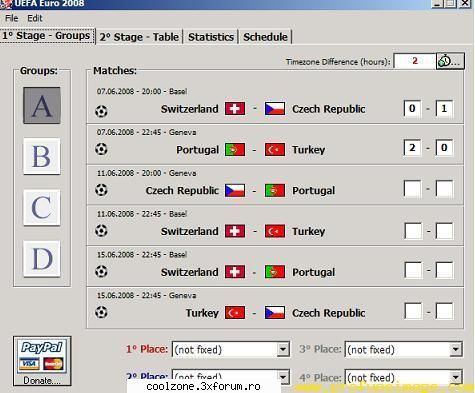Switch to 2º Stage - Table tab
Screen dimensions: 475x393
click(x=139, y=37)
